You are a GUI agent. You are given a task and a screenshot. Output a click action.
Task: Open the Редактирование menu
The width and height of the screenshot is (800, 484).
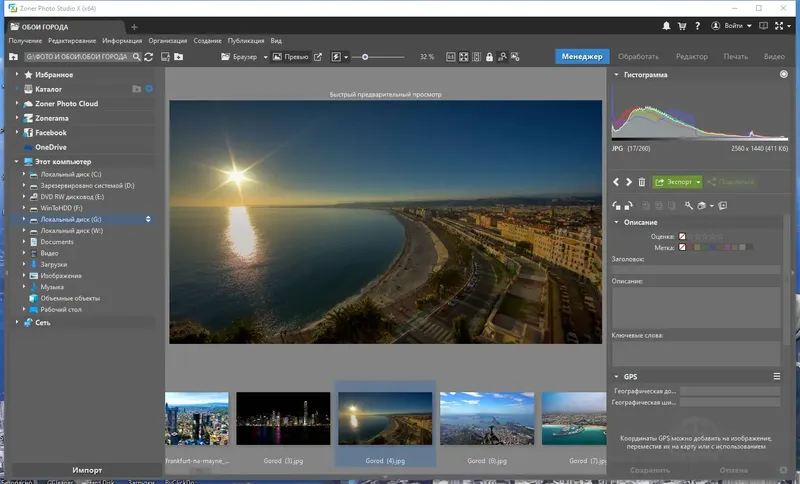tap(70, 41)
